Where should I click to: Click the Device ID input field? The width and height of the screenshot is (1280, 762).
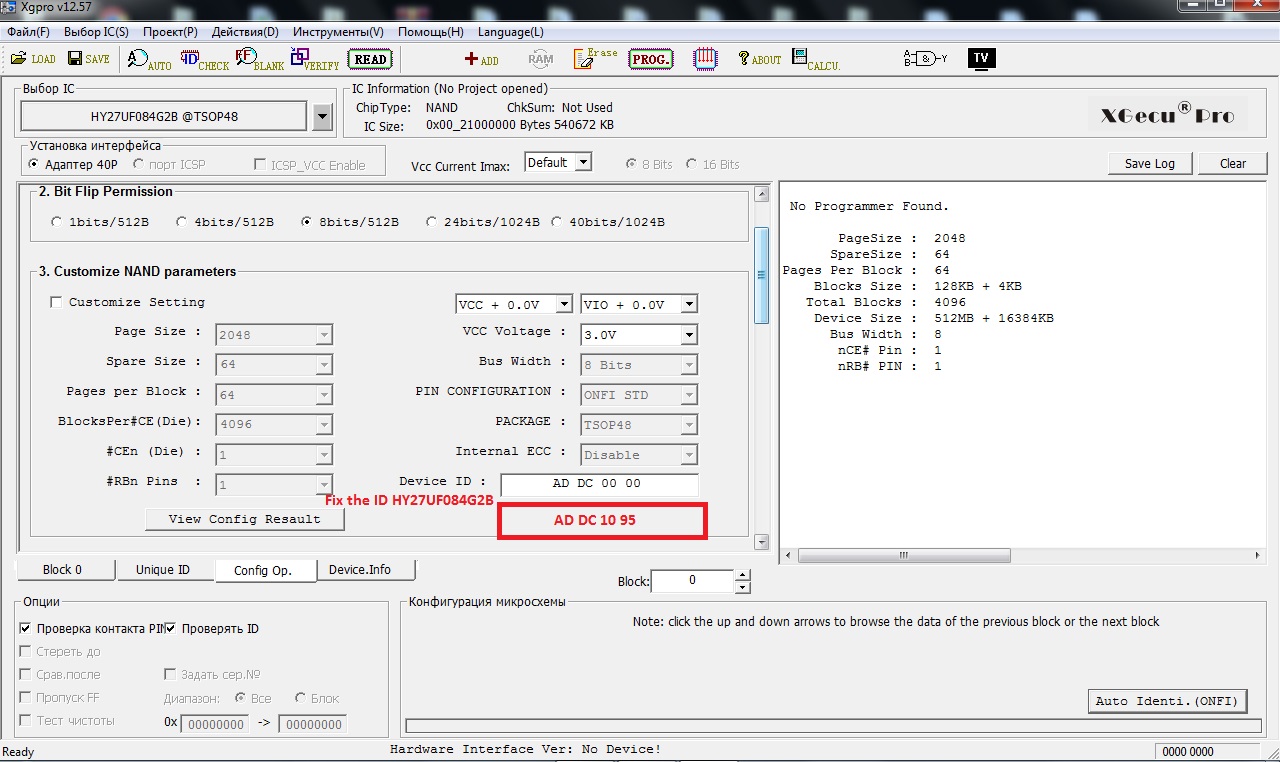pos(598,484)
